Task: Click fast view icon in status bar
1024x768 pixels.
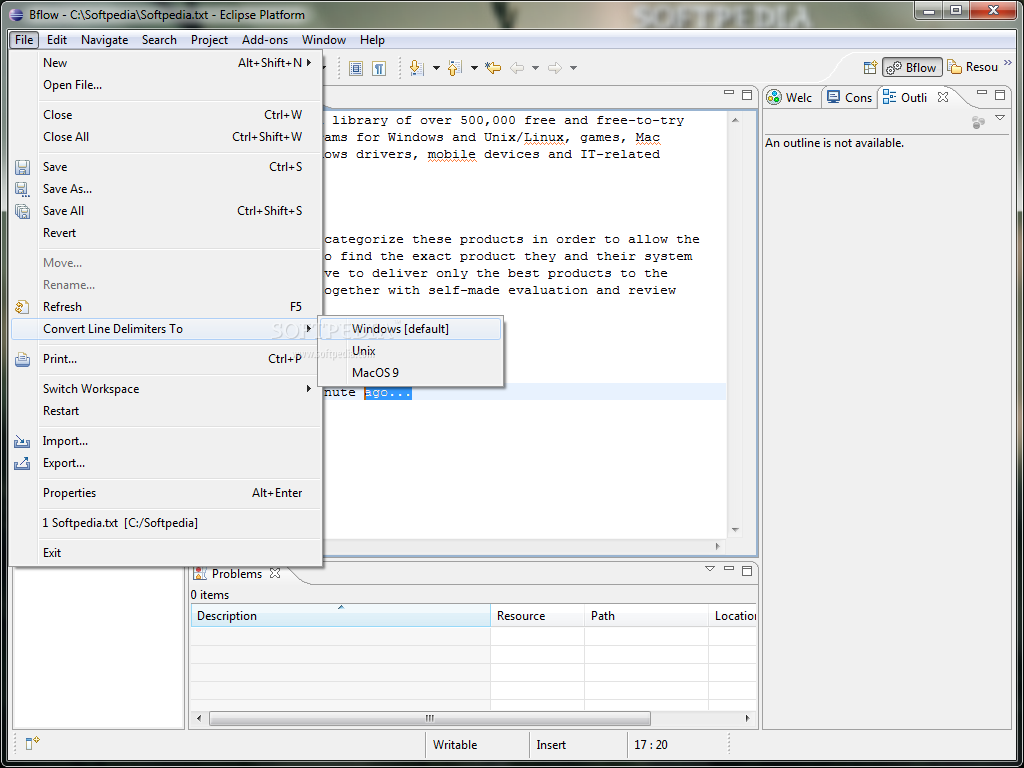Action: point(32,743)
